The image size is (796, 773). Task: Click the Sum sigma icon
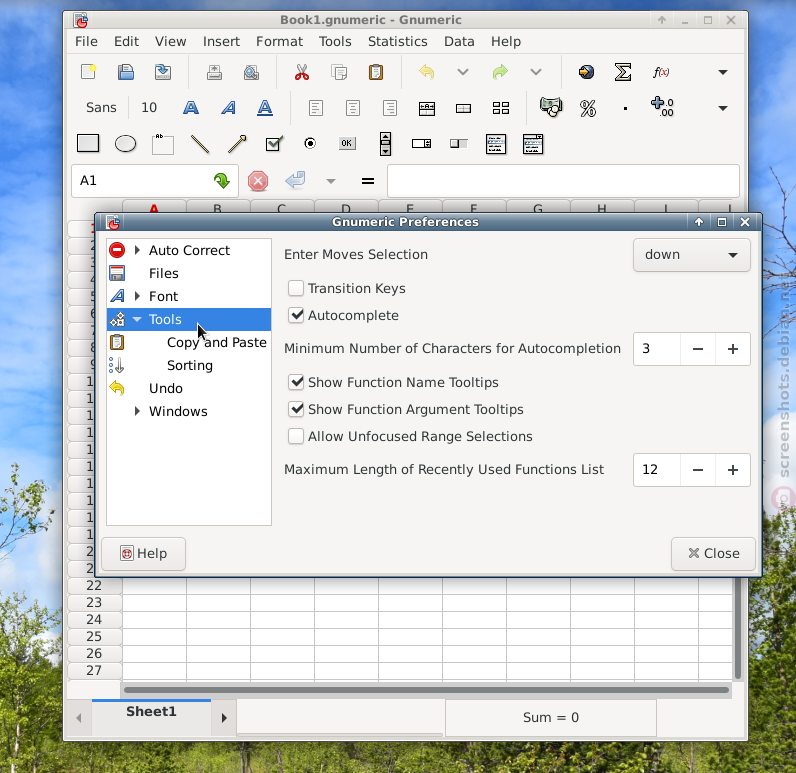623,72
